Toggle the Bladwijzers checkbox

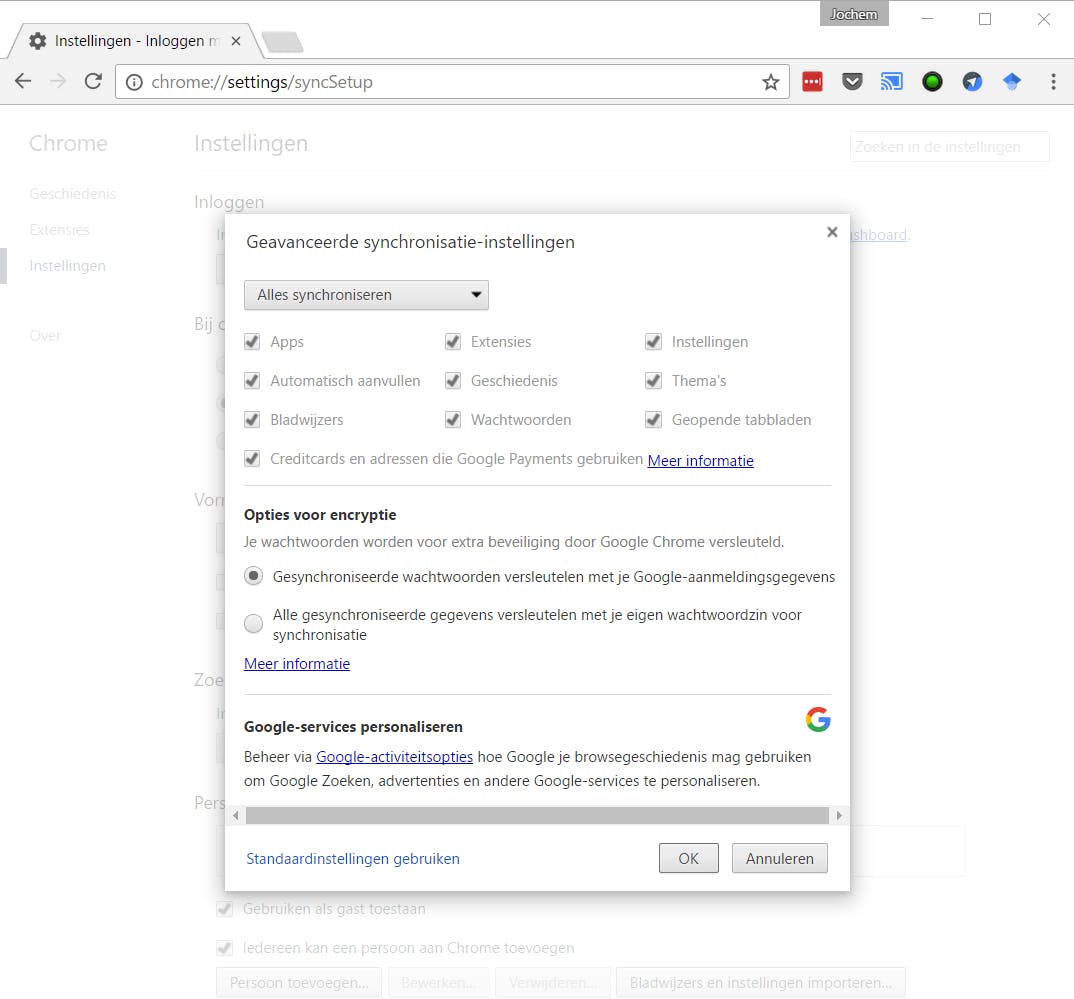click(252, 420)
